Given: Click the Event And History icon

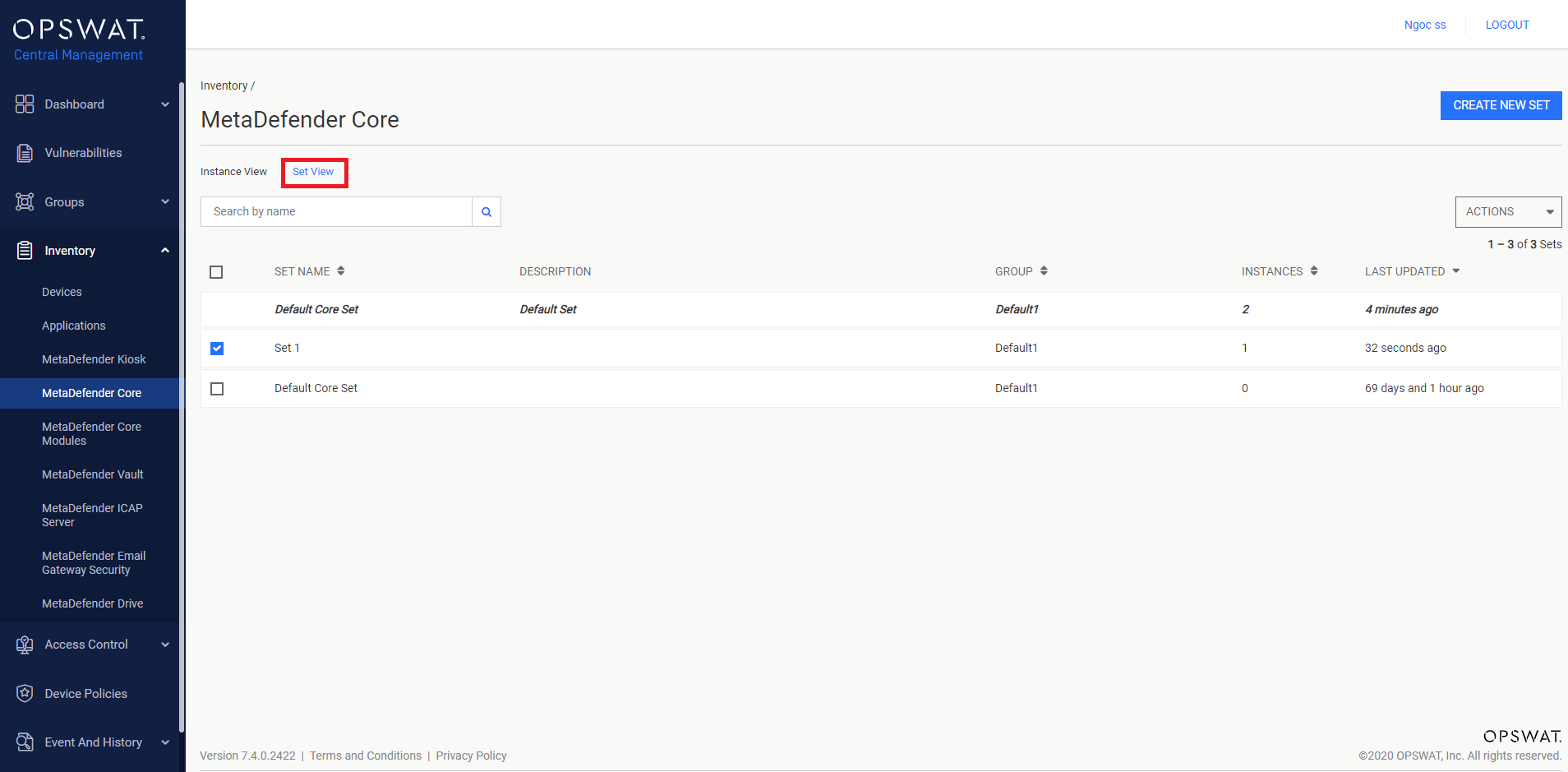Looking at the screenshot, I should (x=25, y=742).
